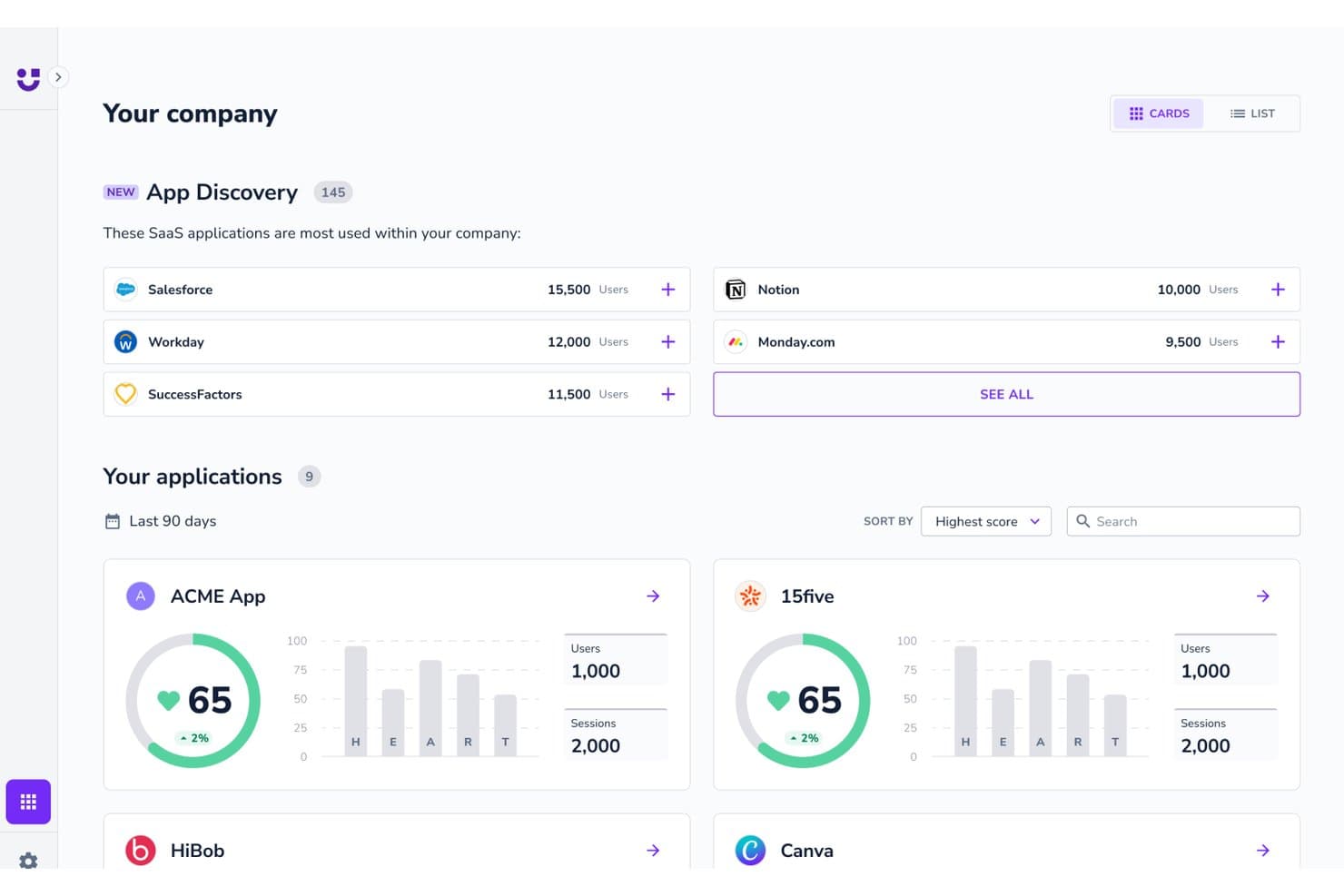Viewport: 1344px width, 896px height.
Task: Click the Notion logo icon
Action: pos(736,290)
